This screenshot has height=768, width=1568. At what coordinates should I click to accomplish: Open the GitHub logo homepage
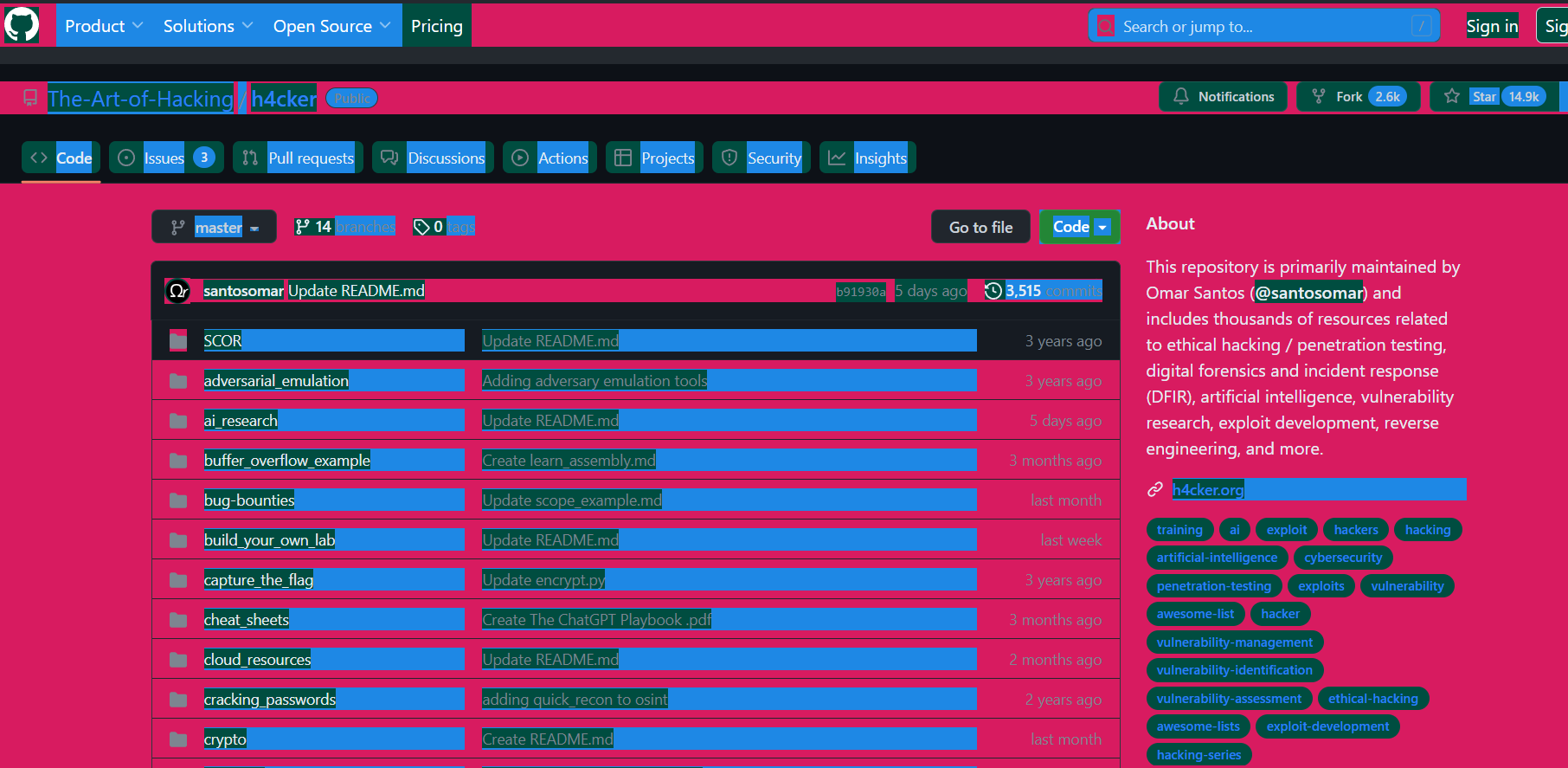[x=22, y=24]
